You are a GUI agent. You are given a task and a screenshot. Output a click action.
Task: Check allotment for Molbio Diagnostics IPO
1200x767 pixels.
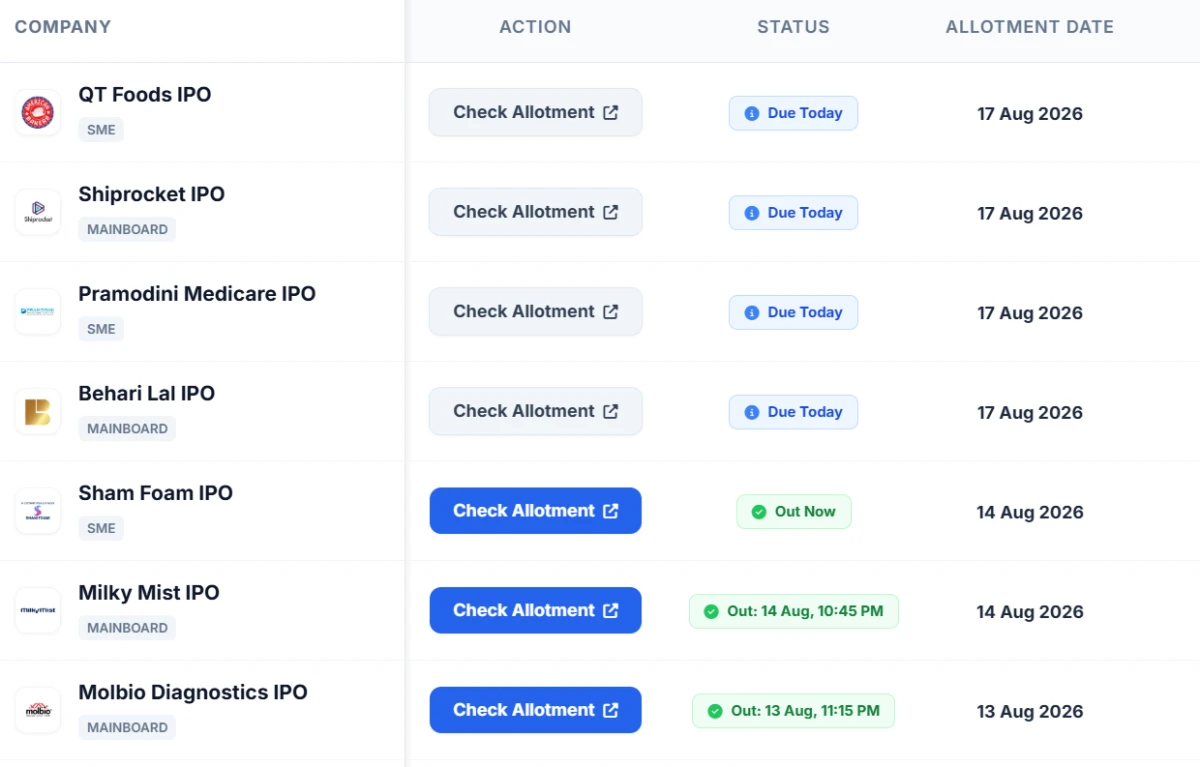[536, 710]
